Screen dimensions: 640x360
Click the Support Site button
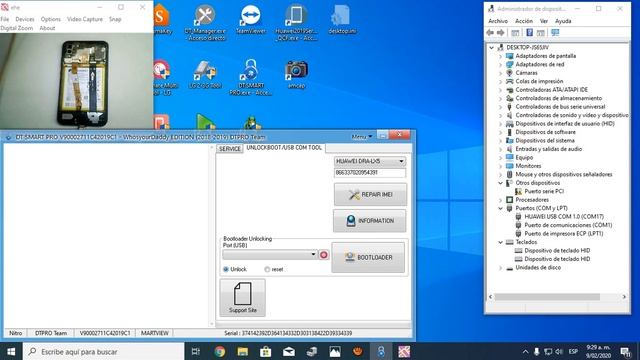242,298
